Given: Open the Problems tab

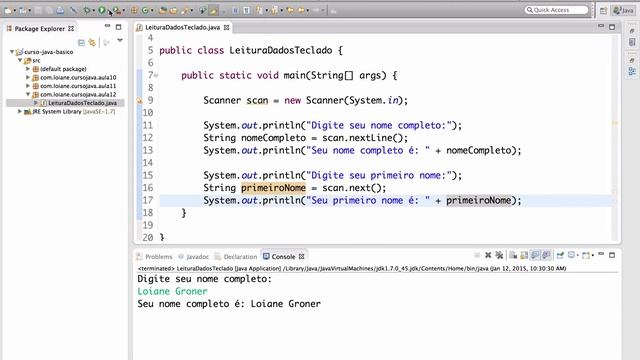Looking at the screenshot, I should point(155,257).
